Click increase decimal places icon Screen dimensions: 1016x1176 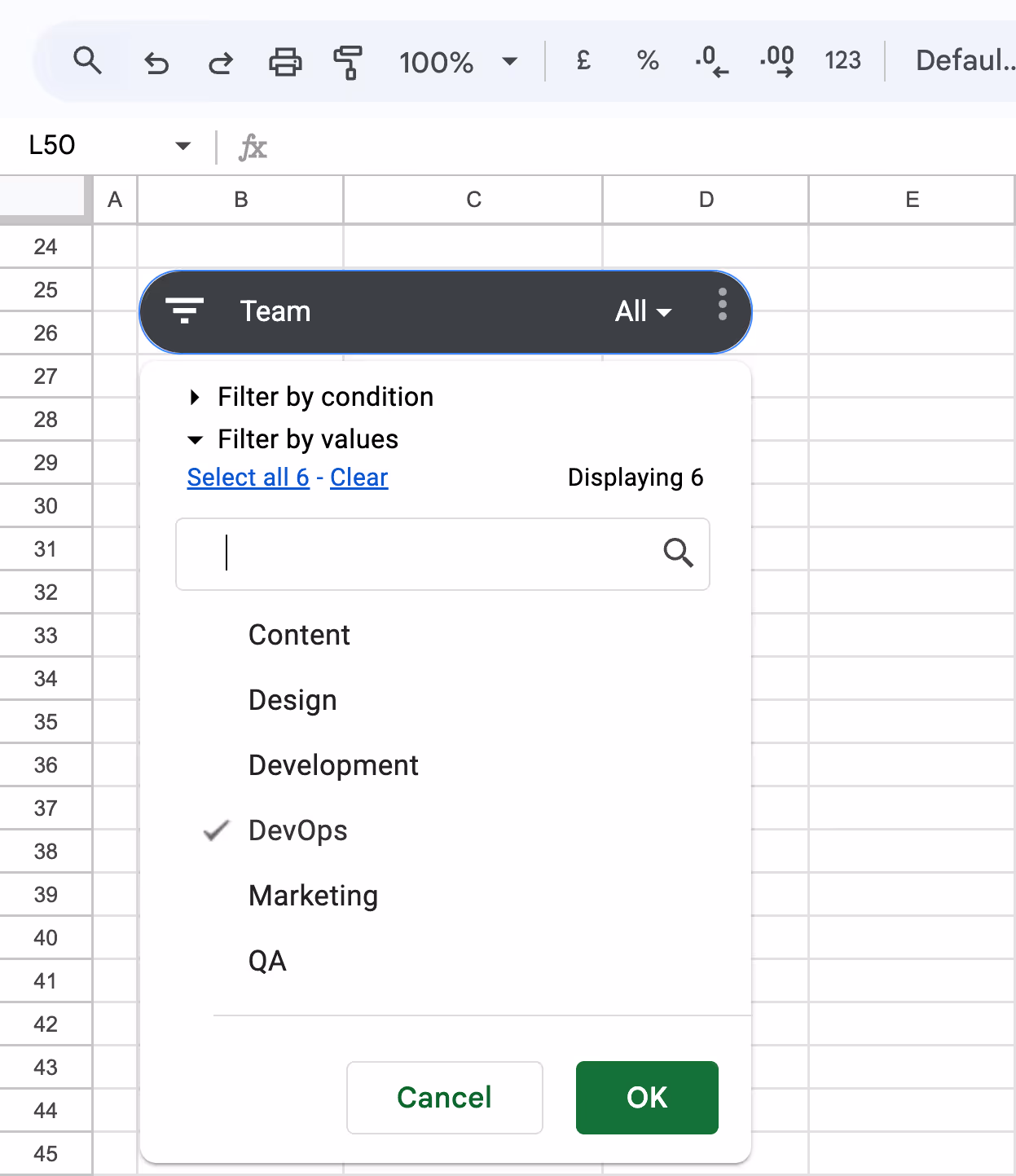[776, 61]
